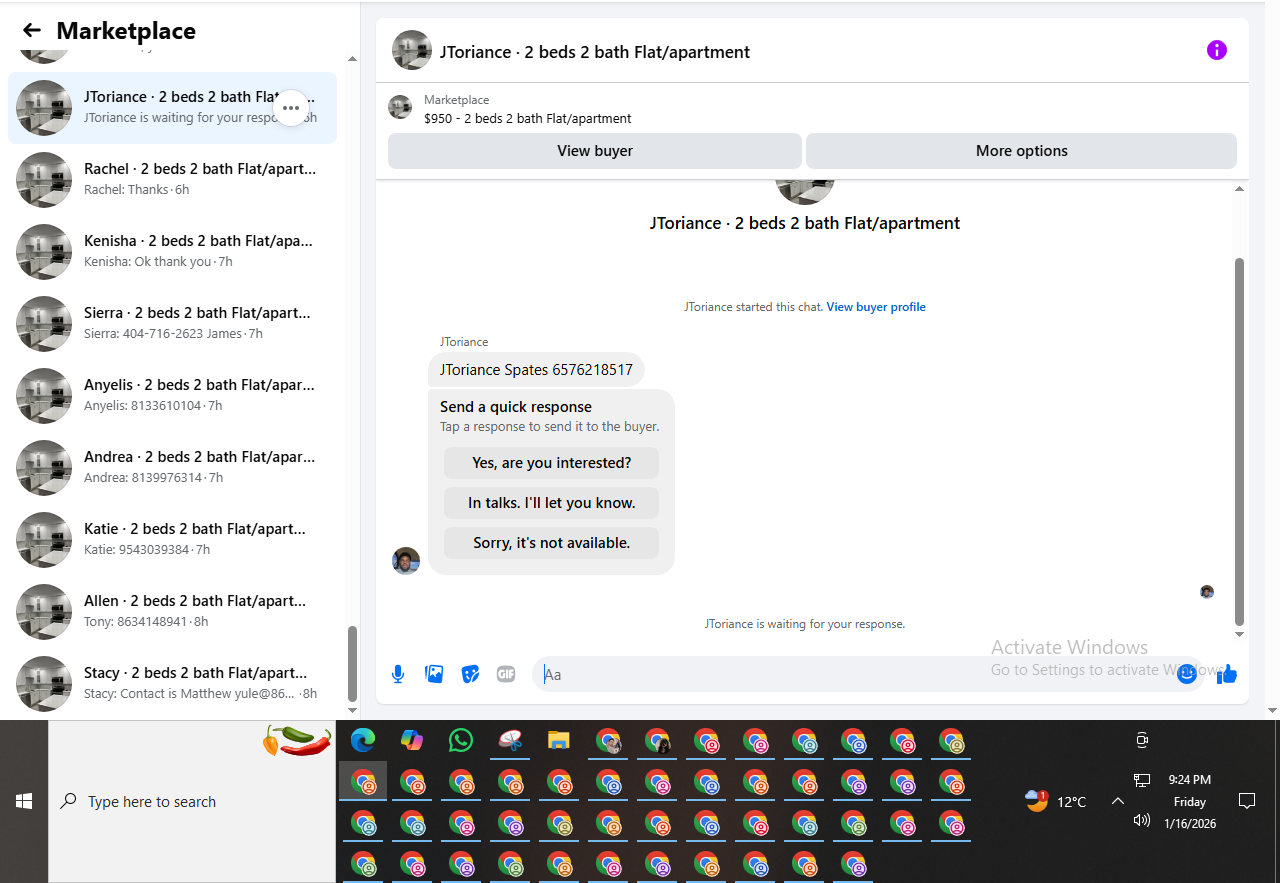This screenshot has height=883, width=1280.
Task: Open volume control in system tray
Action: coord(1142,820)
